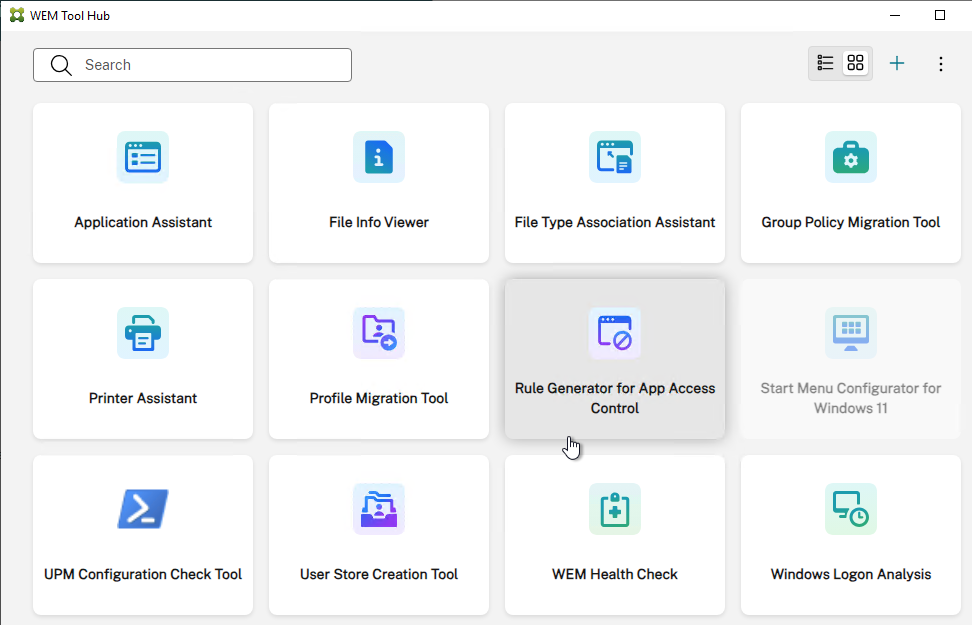The height and width of the screenshot is (625, 972).
Task: Open Windows Logon Analysis icon
Action: coord(850,509)
